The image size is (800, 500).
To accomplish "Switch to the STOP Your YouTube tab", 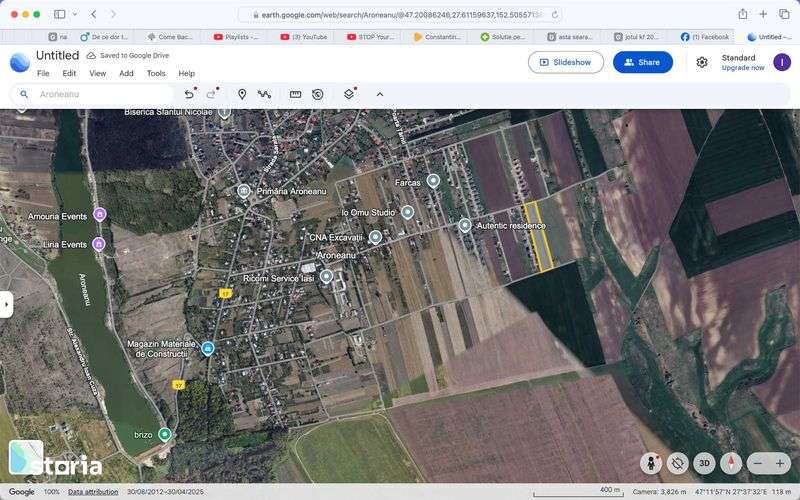I will coord(370,37).
